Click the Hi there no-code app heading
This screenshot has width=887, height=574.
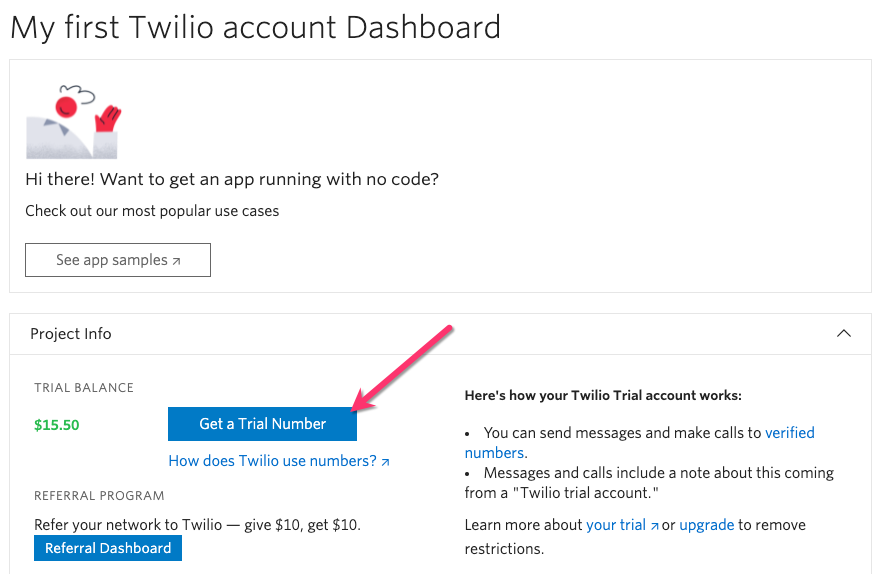tap(232, 180)
